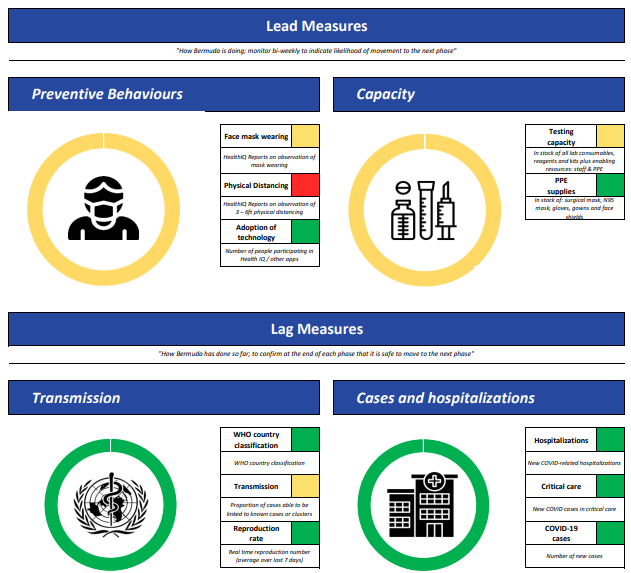The width and height of the screenshot is (631, 573).
Task: Click the green COVID-19 cases status swatch
Action: pos(610,533)
